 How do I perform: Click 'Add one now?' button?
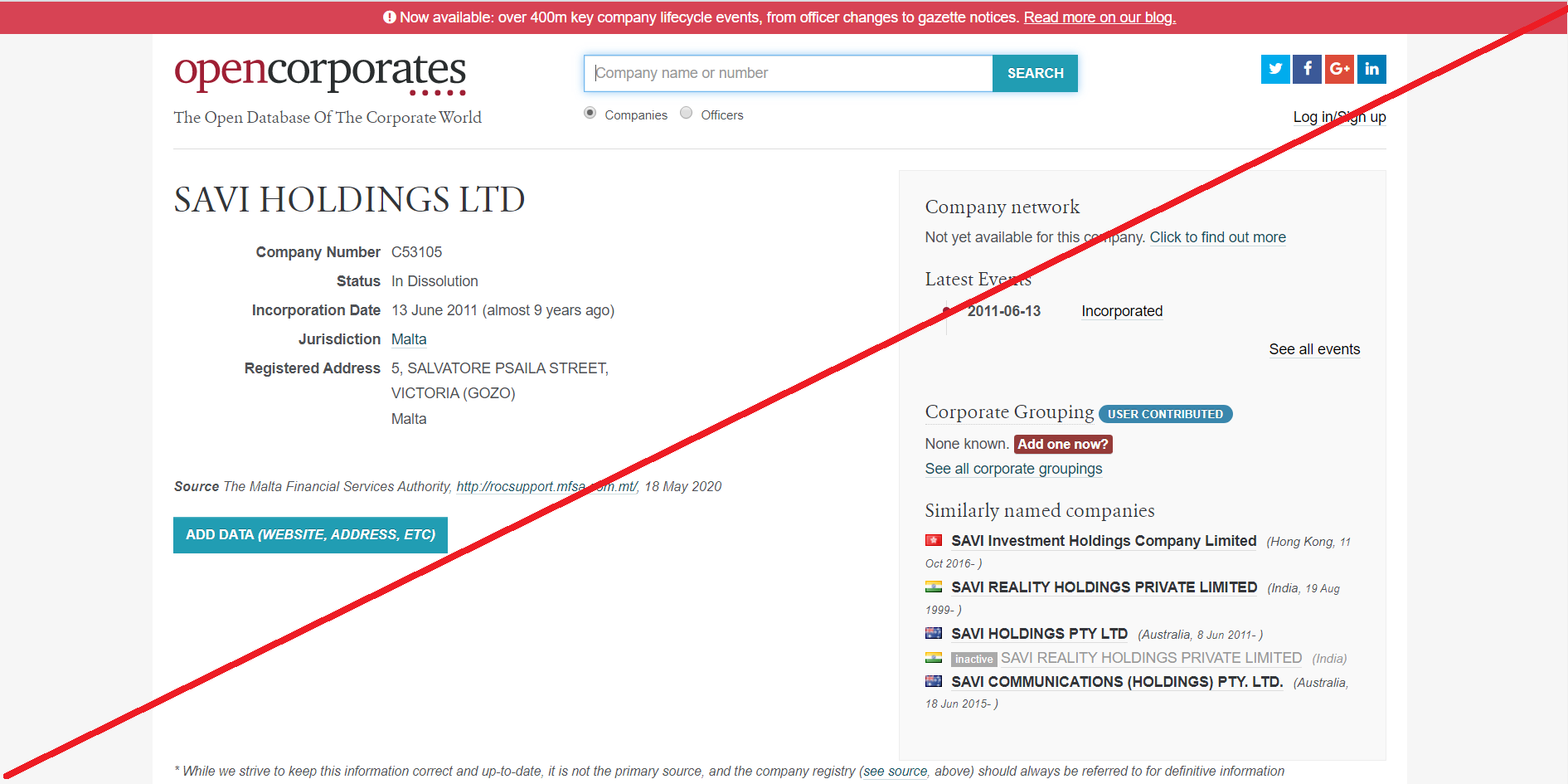click(x=1062, y=445)
